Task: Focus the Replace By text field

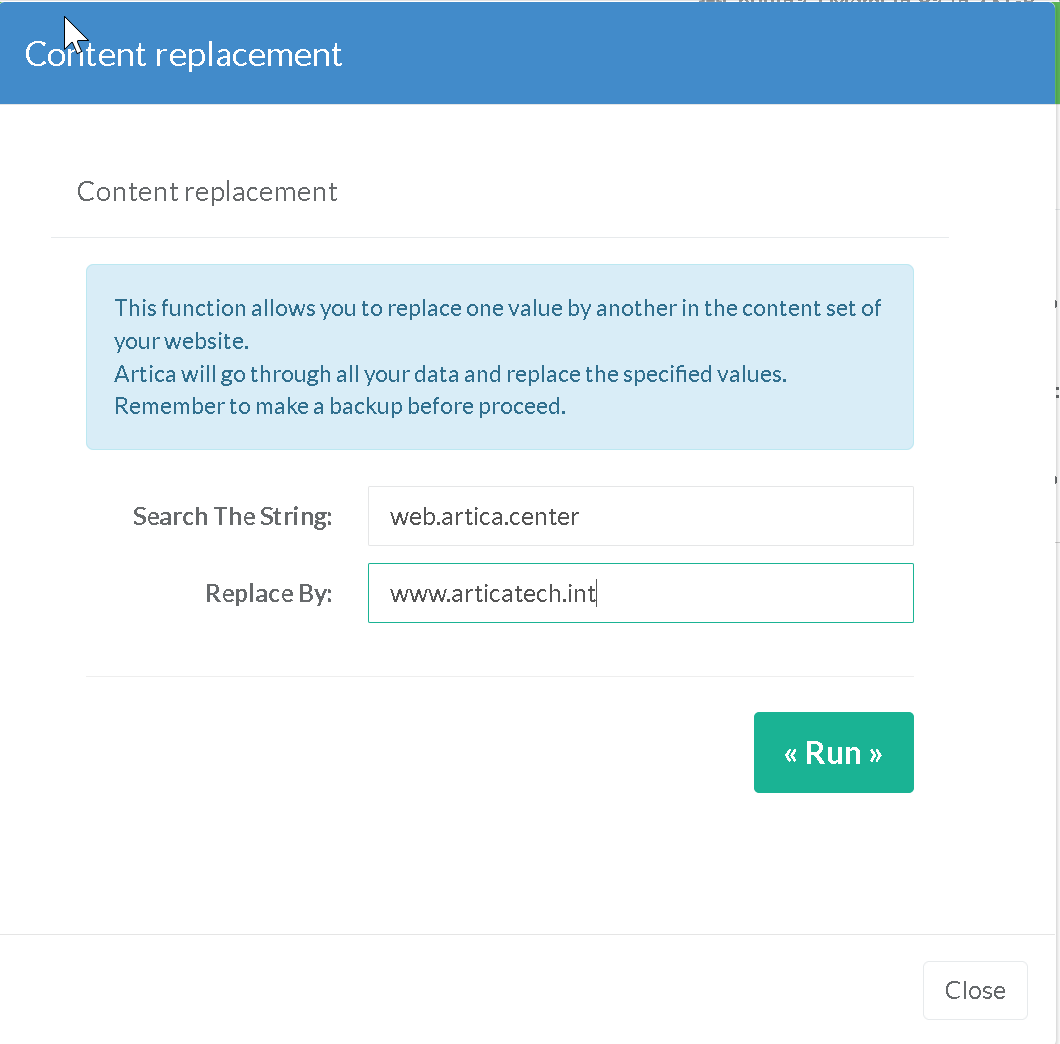Action: tap(640, 593)
